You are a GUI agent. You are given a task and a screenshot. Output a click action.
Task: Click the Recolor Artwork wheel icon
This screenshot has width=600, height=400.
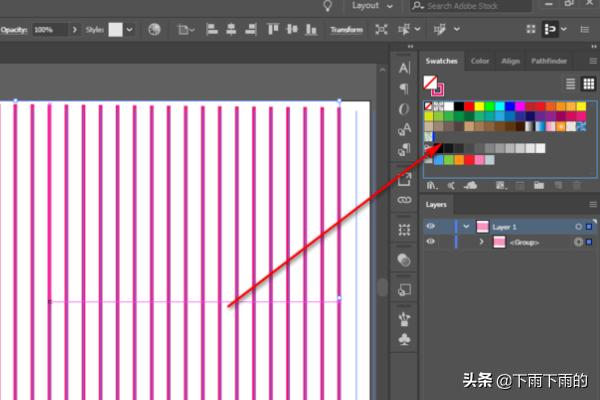point(154,30)
